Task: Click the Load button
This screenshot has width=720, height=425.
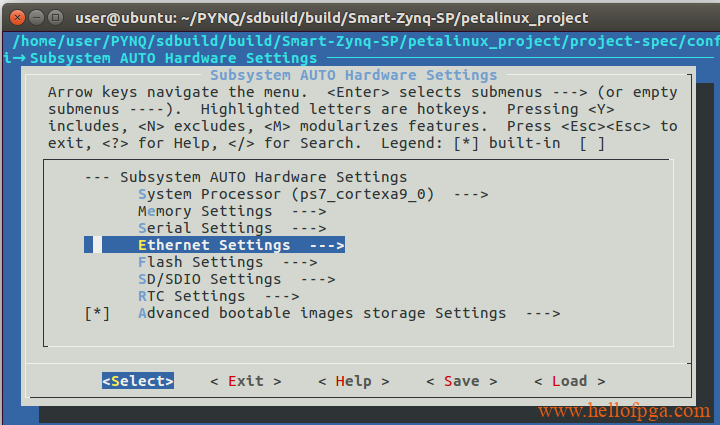Action: (569, 381)
